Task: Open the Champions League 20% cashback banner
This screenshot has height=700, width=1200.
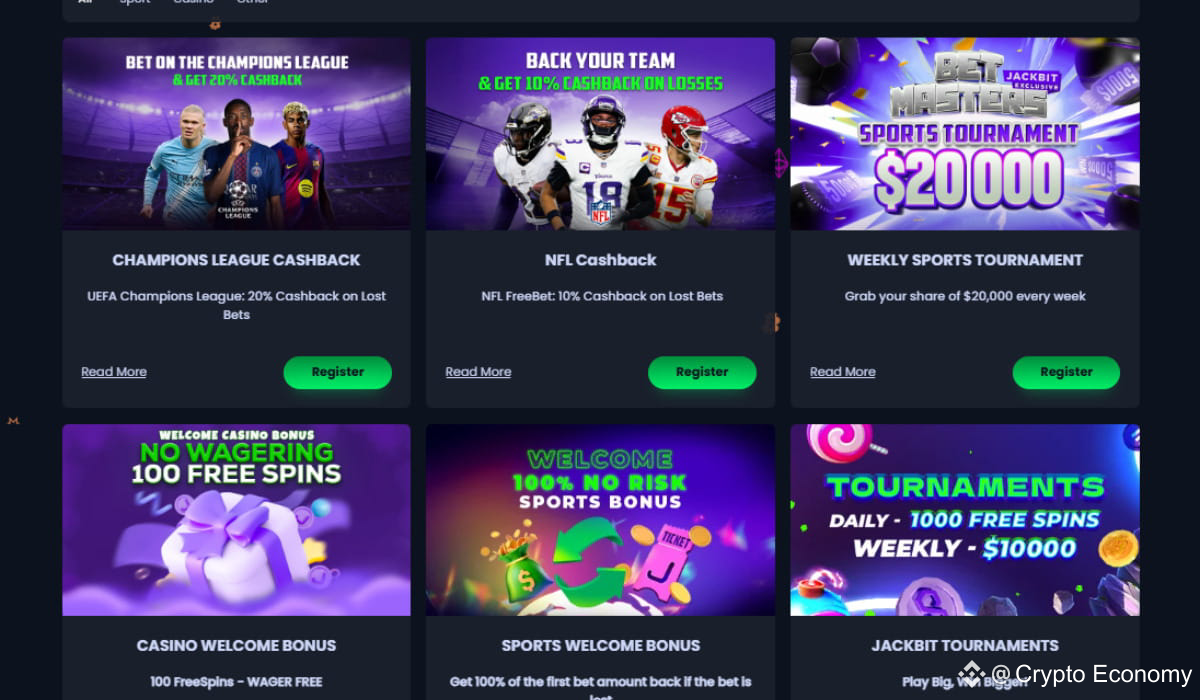Action: pos(236,134)
